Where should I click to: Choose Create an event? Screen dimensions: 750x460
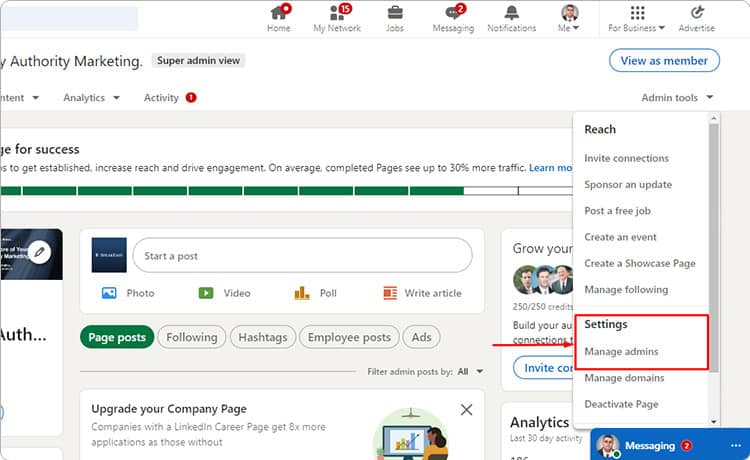pos(620,237)
